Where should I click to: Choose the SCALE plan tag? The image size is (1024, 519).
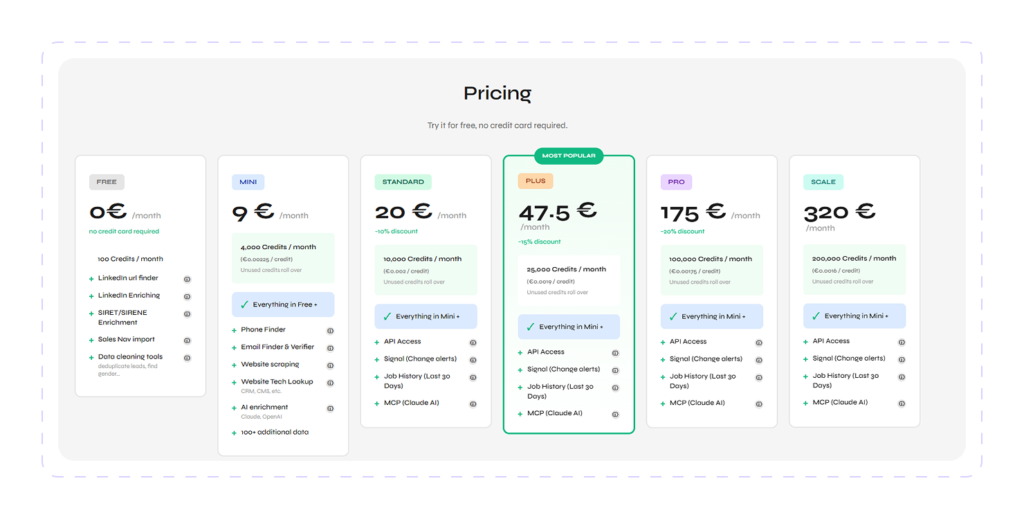click(823, 181)
